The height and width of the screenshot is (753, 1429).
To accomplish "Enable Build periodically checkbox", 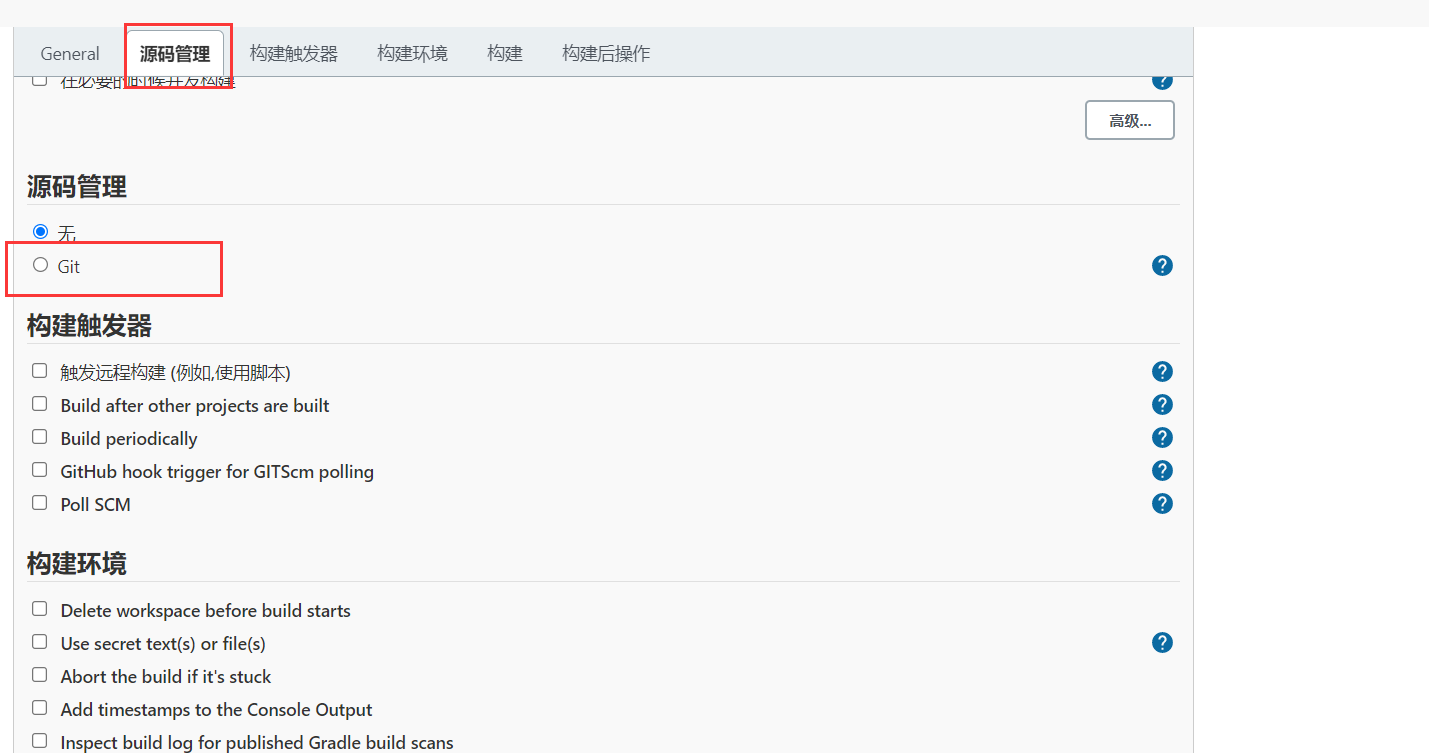I will point(40,437).
